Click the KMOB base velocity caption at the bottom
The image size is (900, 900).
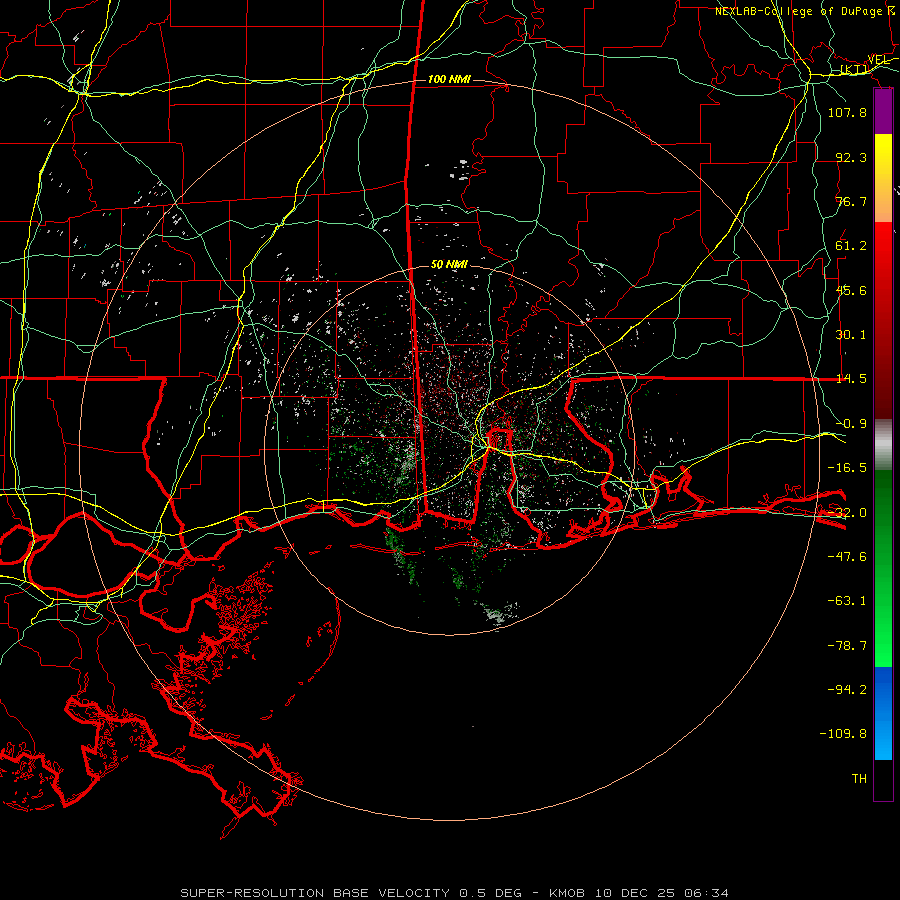point(455,893)
